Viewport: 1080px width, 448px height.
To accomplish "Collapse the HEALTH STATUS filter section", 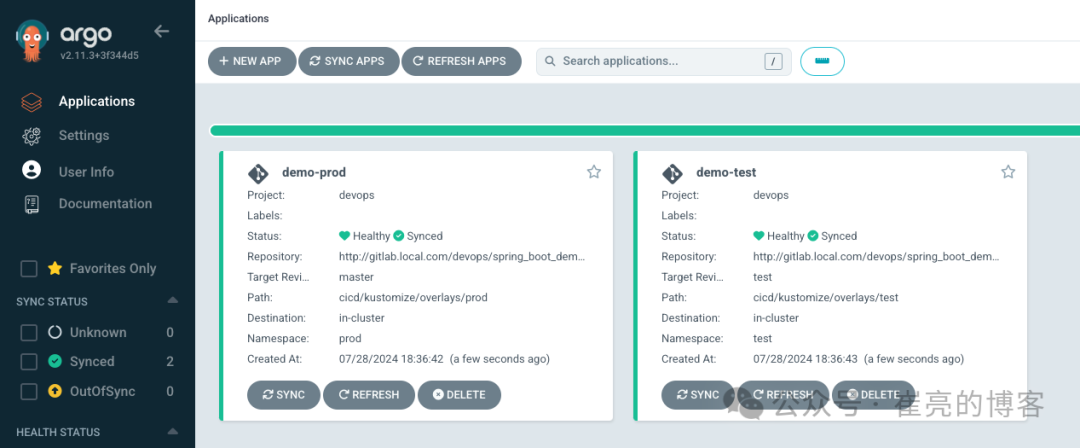I will 173,431.
